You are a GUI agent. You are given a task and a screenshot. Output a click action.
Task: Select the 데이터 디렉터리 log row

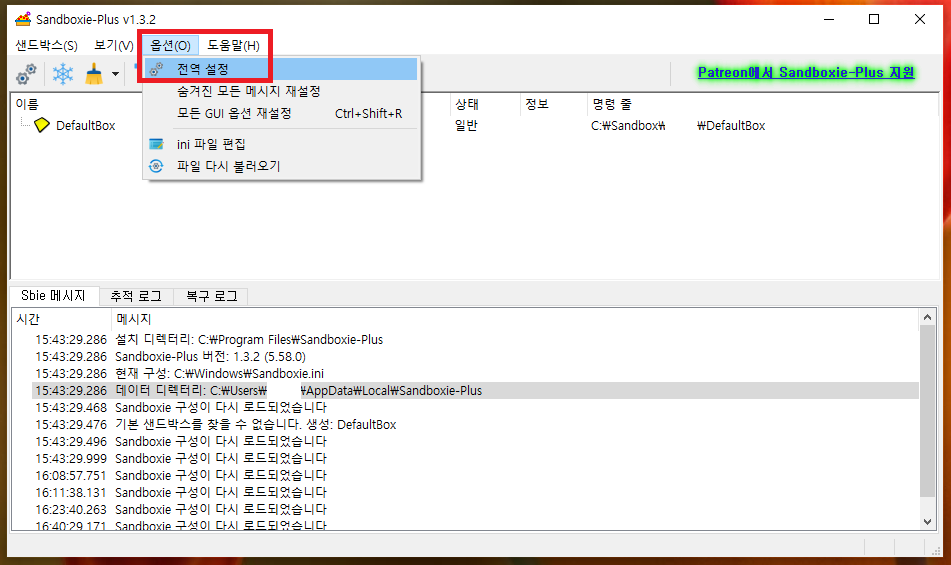(475, 390)
